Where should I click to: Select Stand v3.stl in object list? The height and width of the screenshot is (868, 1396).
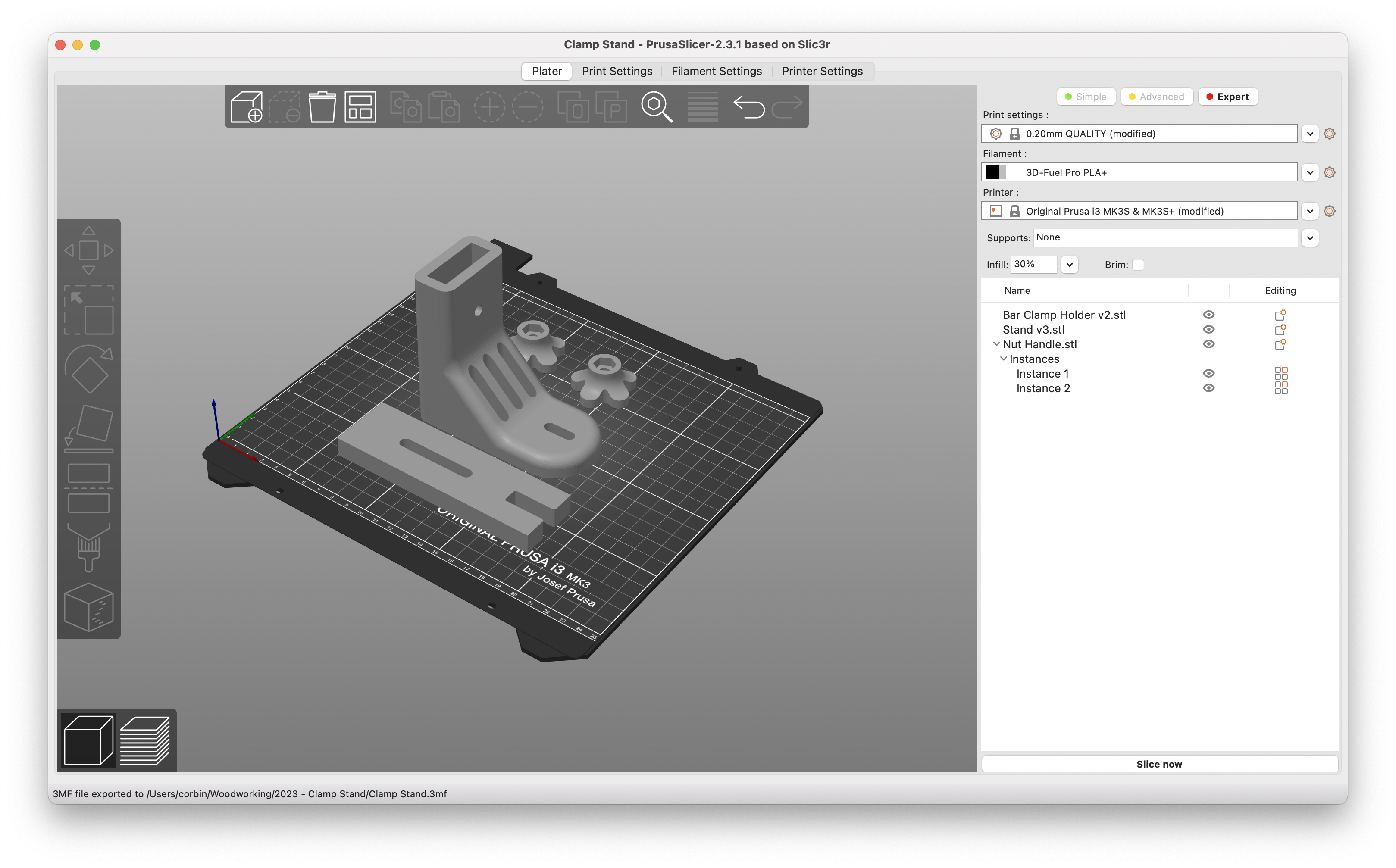(x=1033, y=330)
